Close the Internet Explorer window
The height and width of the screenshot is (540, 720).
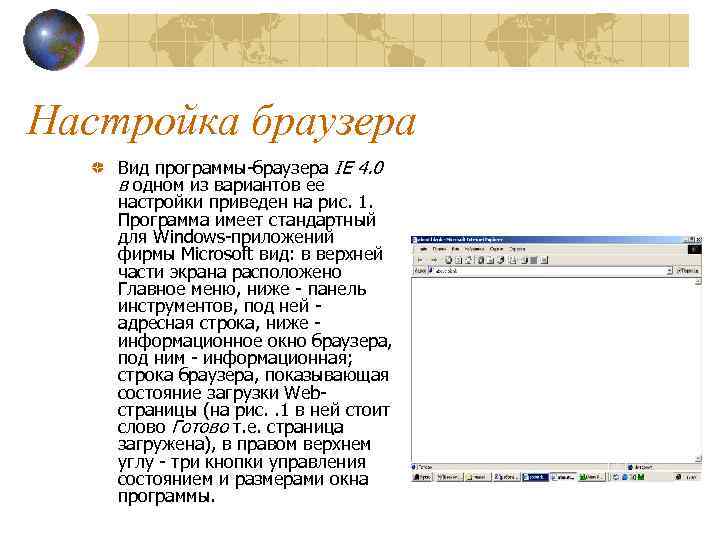pos(699,239)
